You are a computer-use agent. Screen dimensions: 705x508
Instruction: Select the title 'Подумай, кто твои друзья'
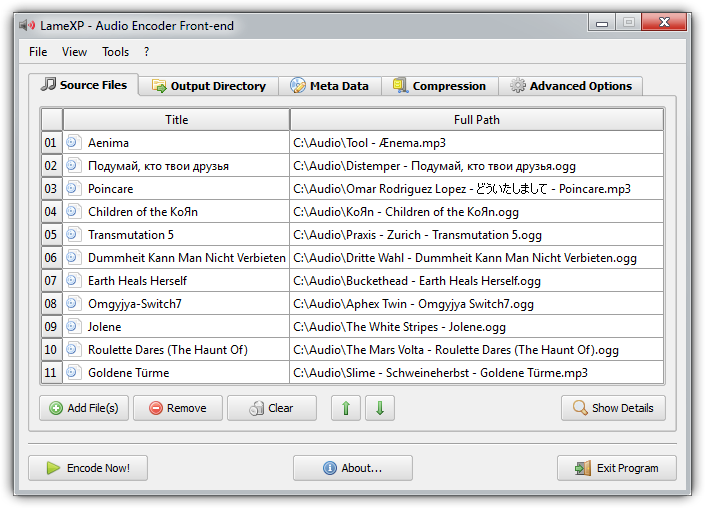point(158,166)
